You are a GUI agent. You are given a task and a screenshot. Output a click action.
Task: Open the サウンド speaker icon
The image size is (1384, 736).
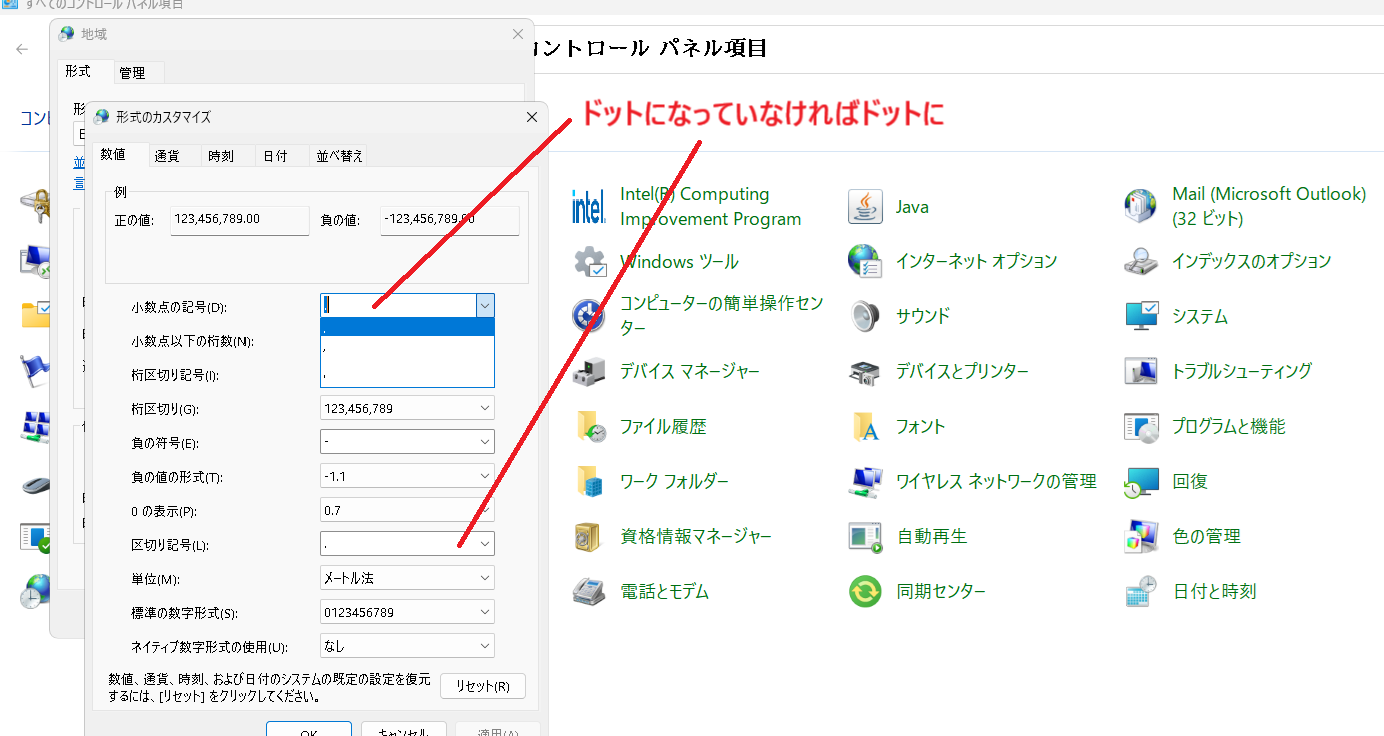(864, 316)
